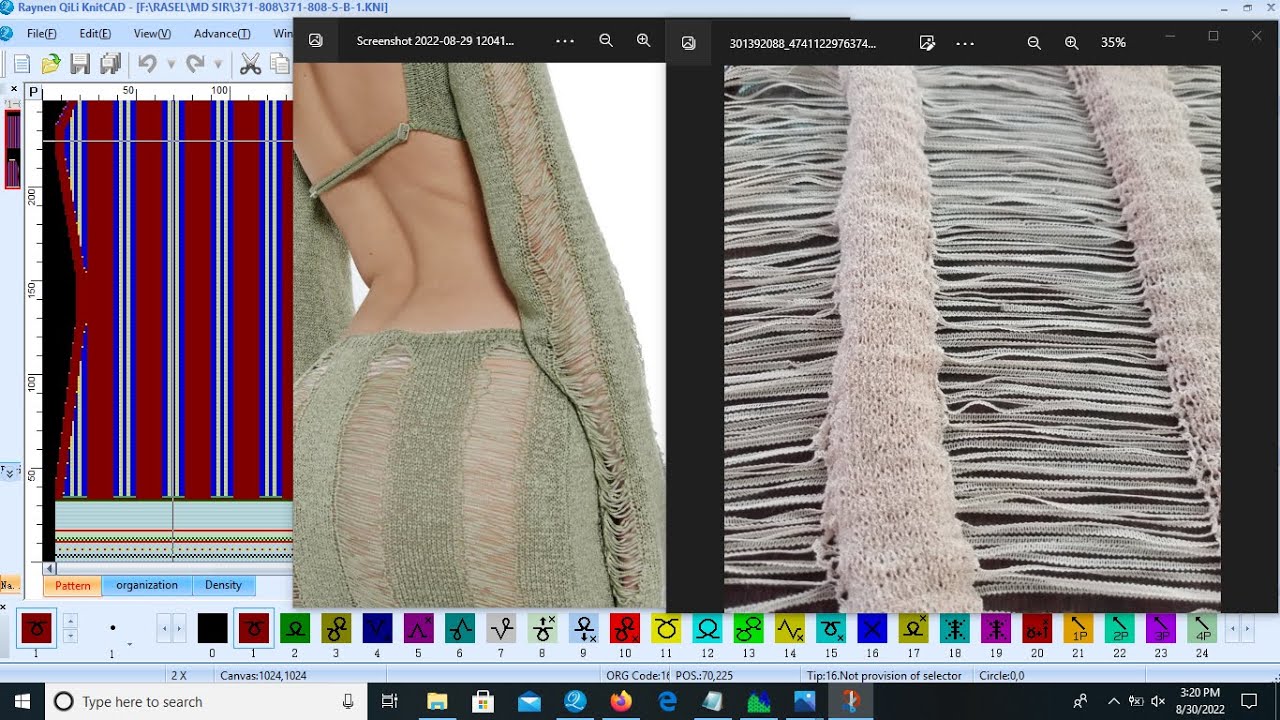
Task: Open a file with the folder icon
Action: tap(51, 65)
